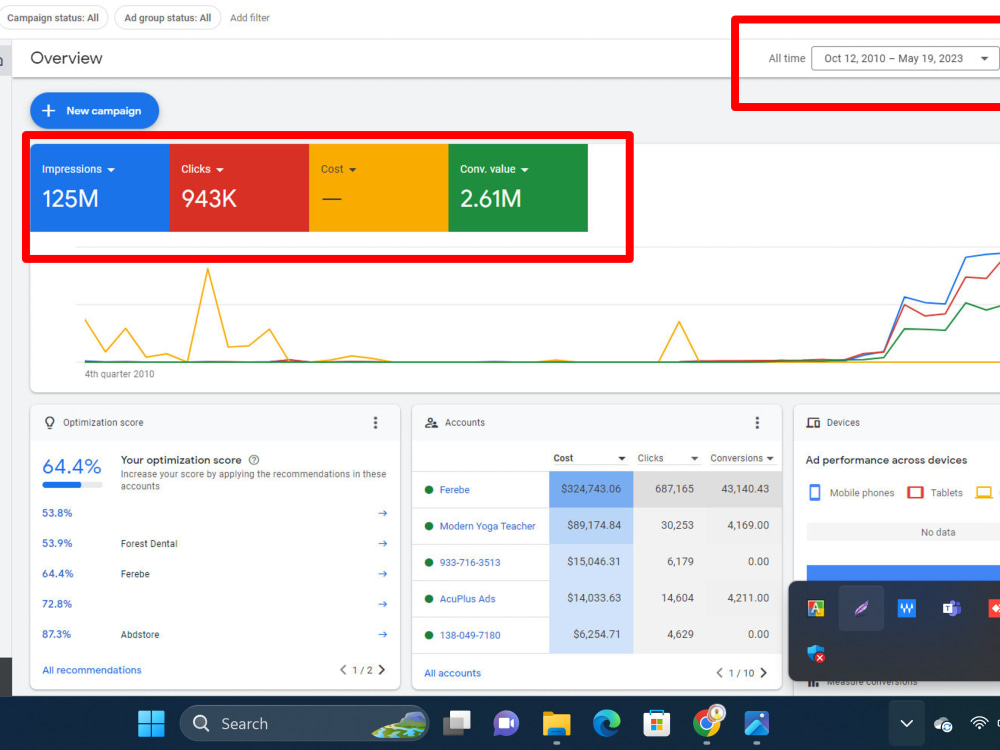1000x750 pixels.
Task: Open the AcuPlus Ads account link
Action: pyautogui.click(x=467, y=599)
